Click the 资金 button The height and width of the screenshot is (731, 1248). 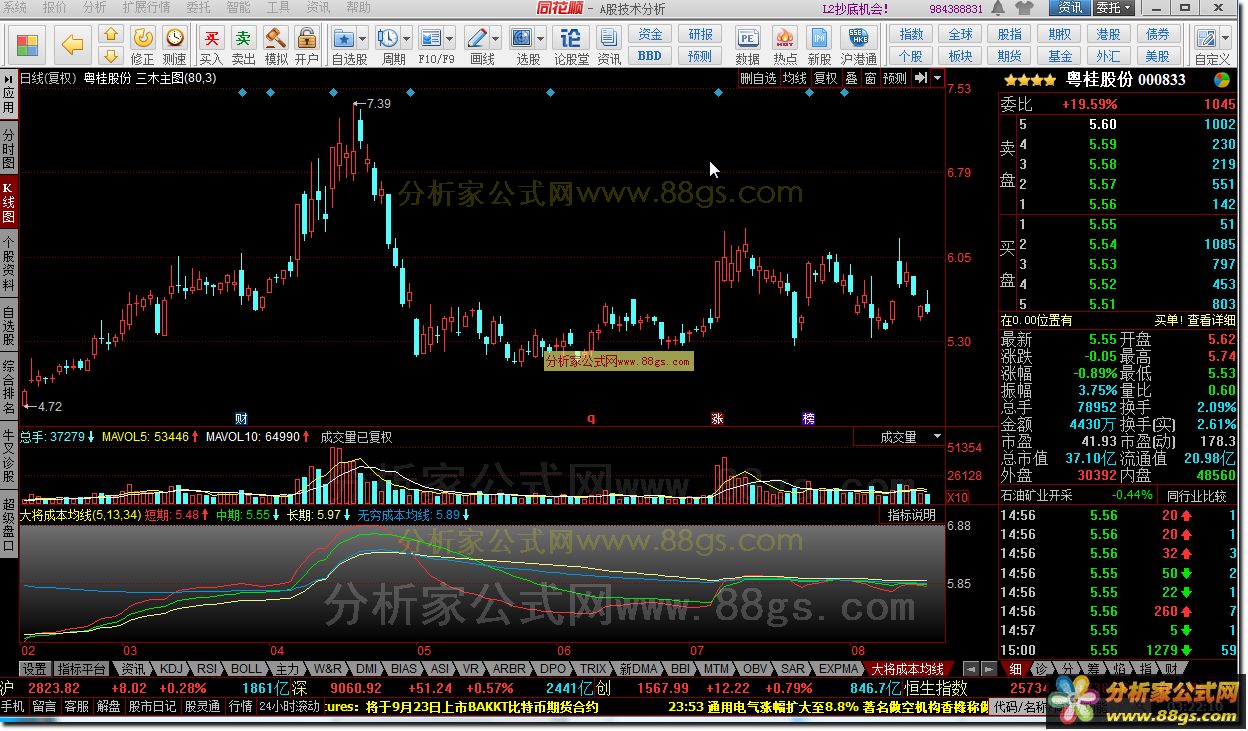pos(650,35)
